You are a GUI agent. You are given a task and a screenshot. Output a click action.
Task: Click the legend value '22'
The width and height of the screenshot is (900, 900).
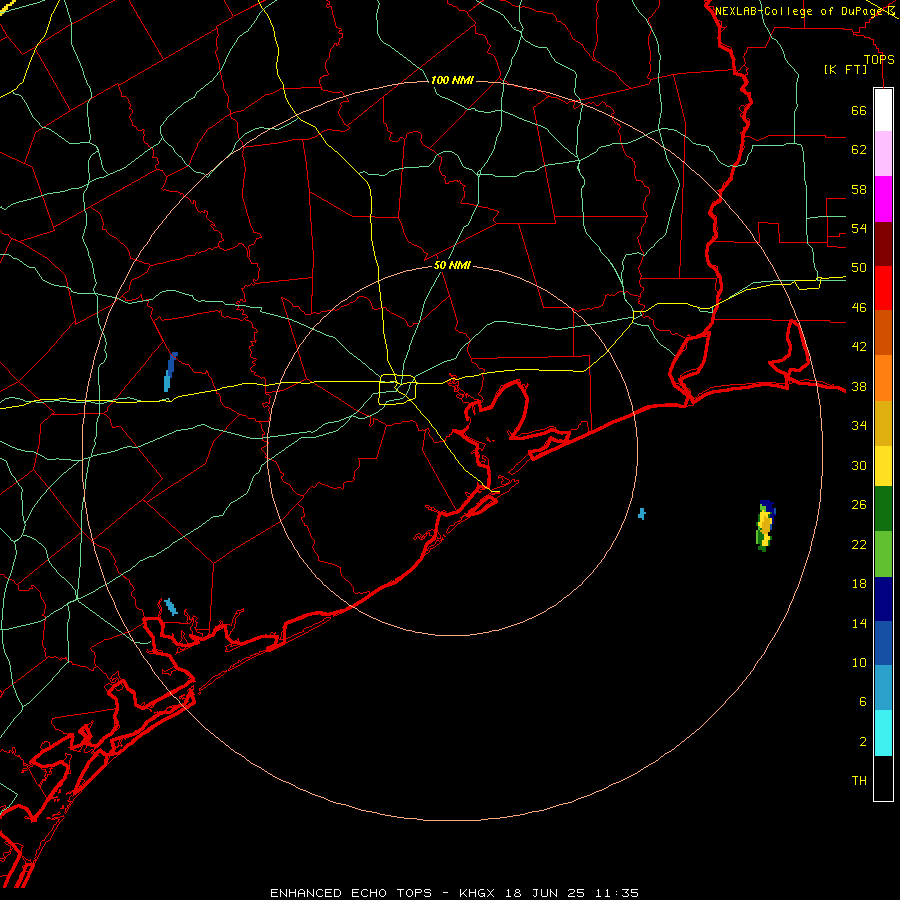coord(859,544)
